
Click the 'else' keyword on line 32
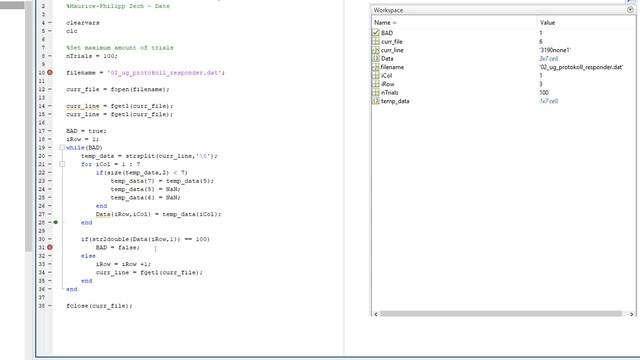[x=88, y=256]
